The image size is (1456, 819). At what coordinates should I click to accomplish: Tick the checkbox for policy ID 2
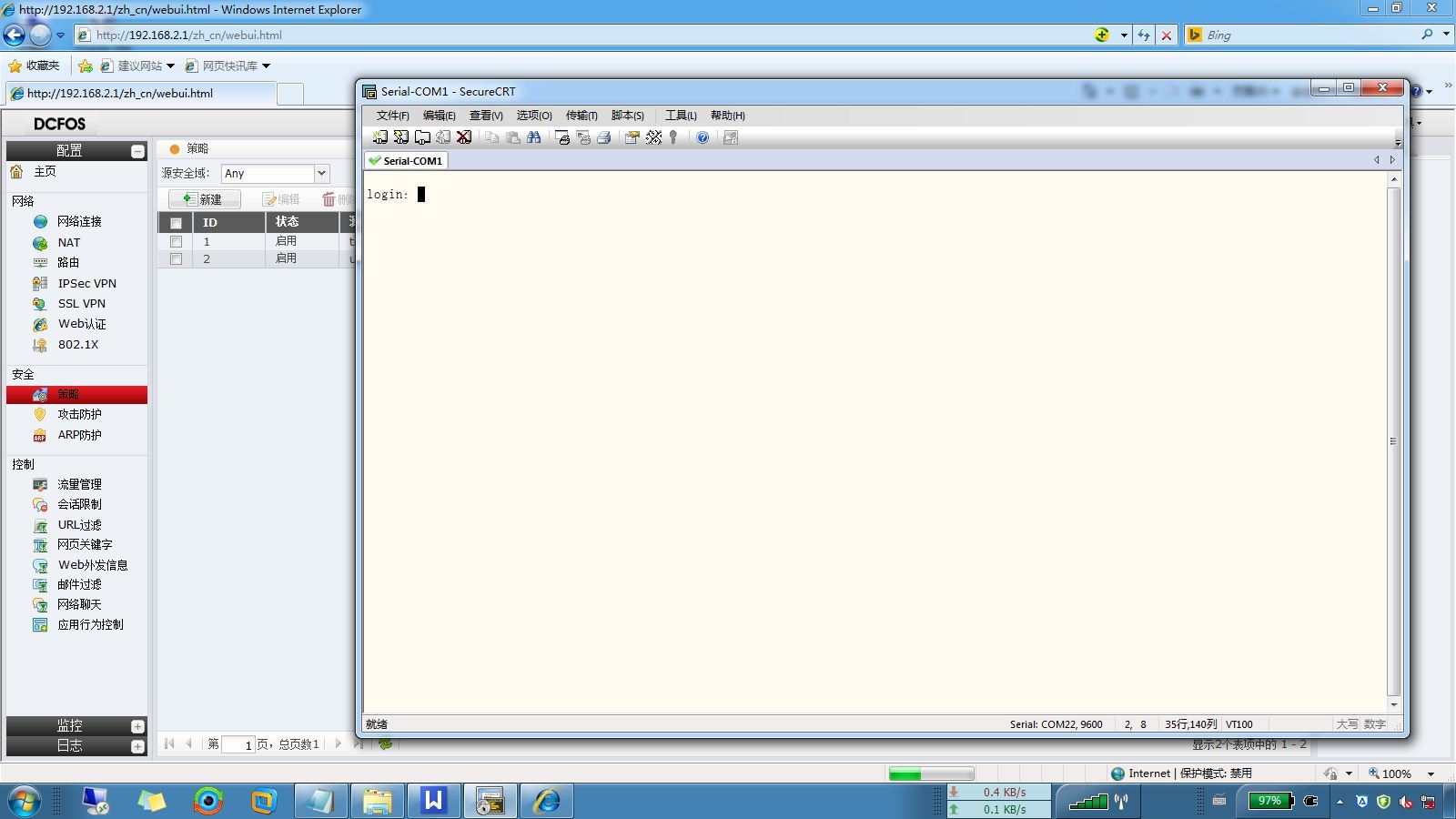[176, 259]
